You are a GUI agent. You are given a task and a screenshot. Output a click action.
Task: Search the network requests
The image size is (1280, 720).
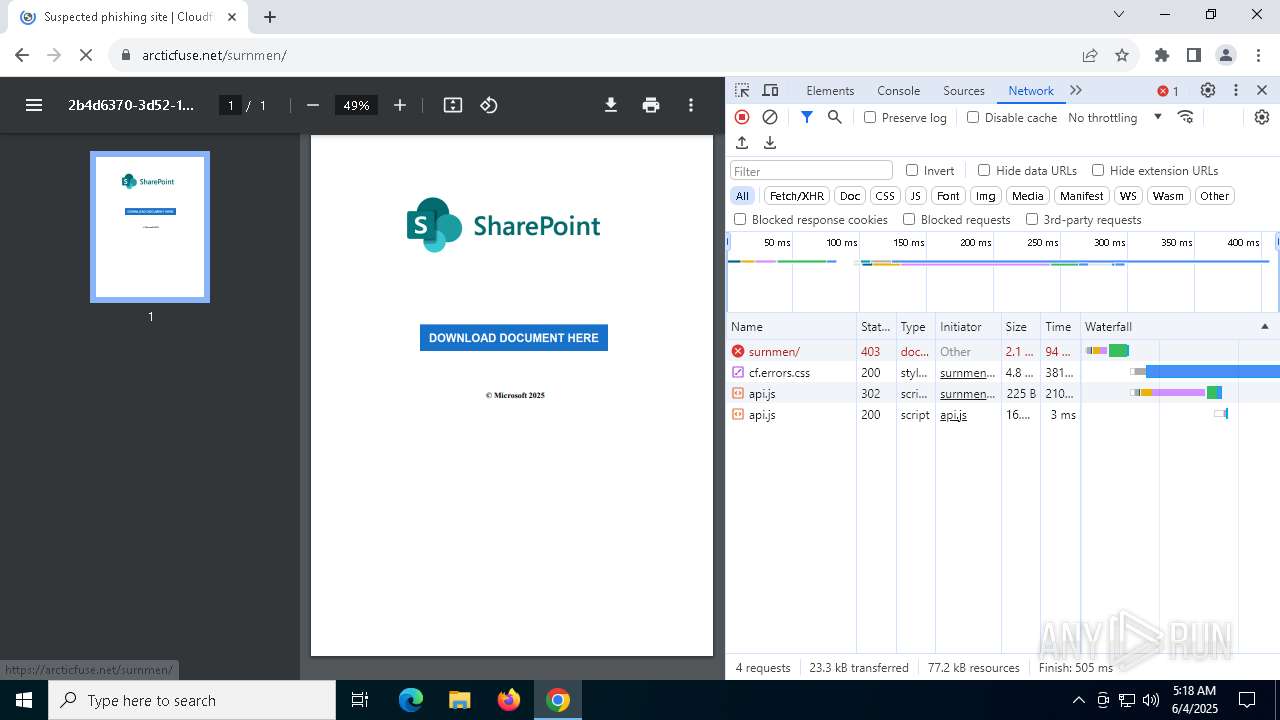click(x=835, y=117)
